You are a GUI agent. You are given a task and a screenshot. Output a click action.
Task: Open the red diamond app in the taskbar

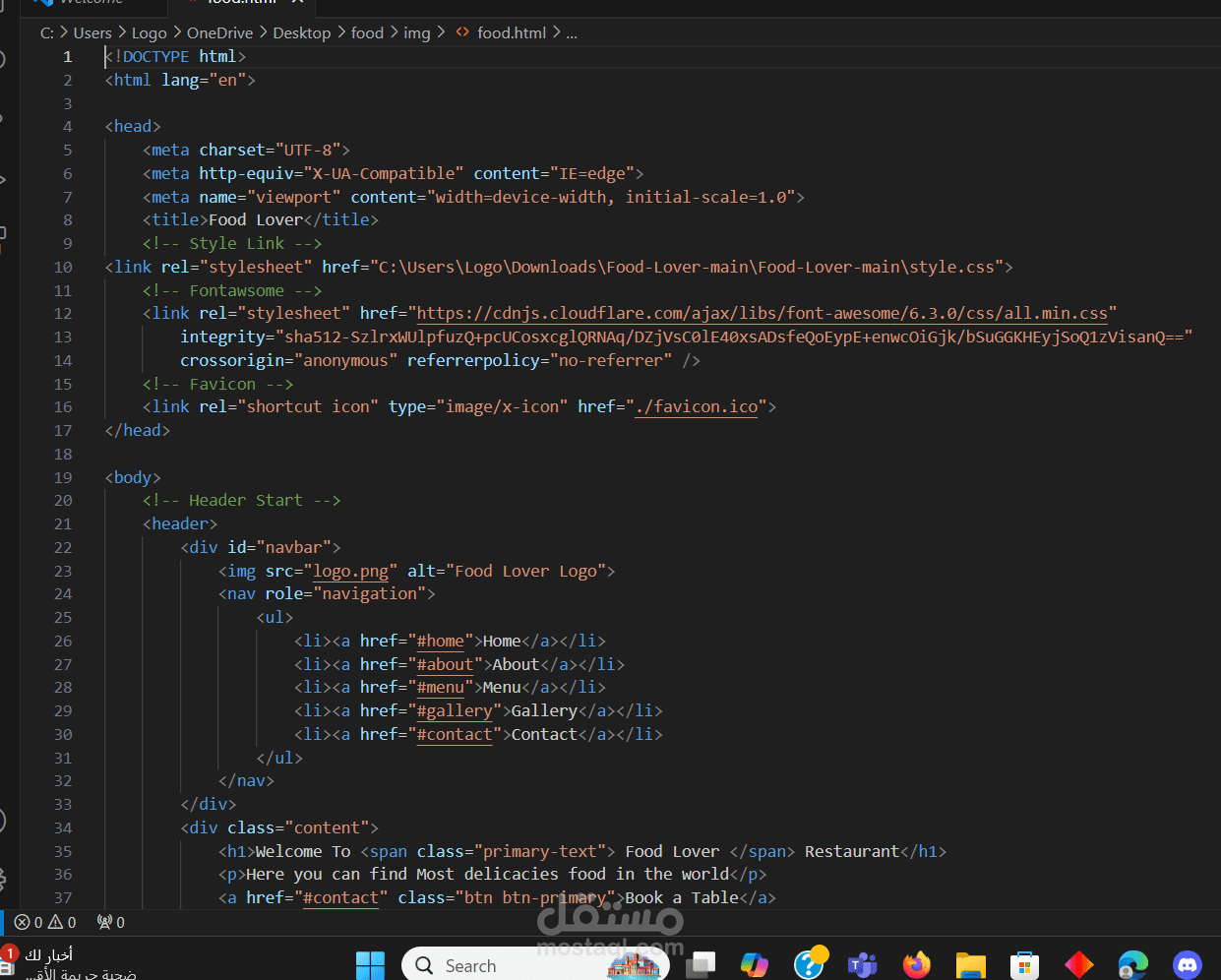coord(1079,965)
